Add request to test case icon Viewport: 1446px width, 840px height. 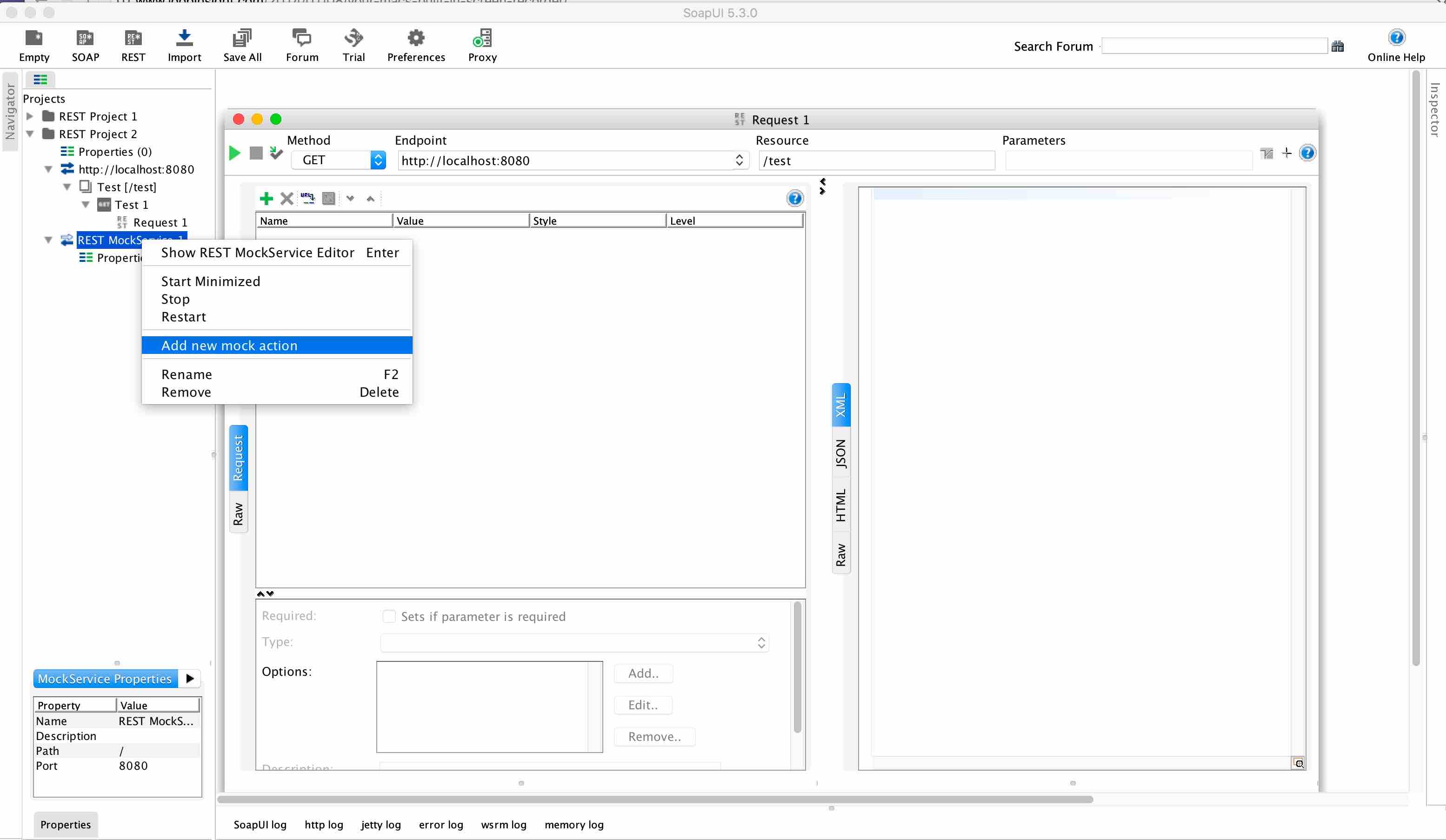point(276,153)
